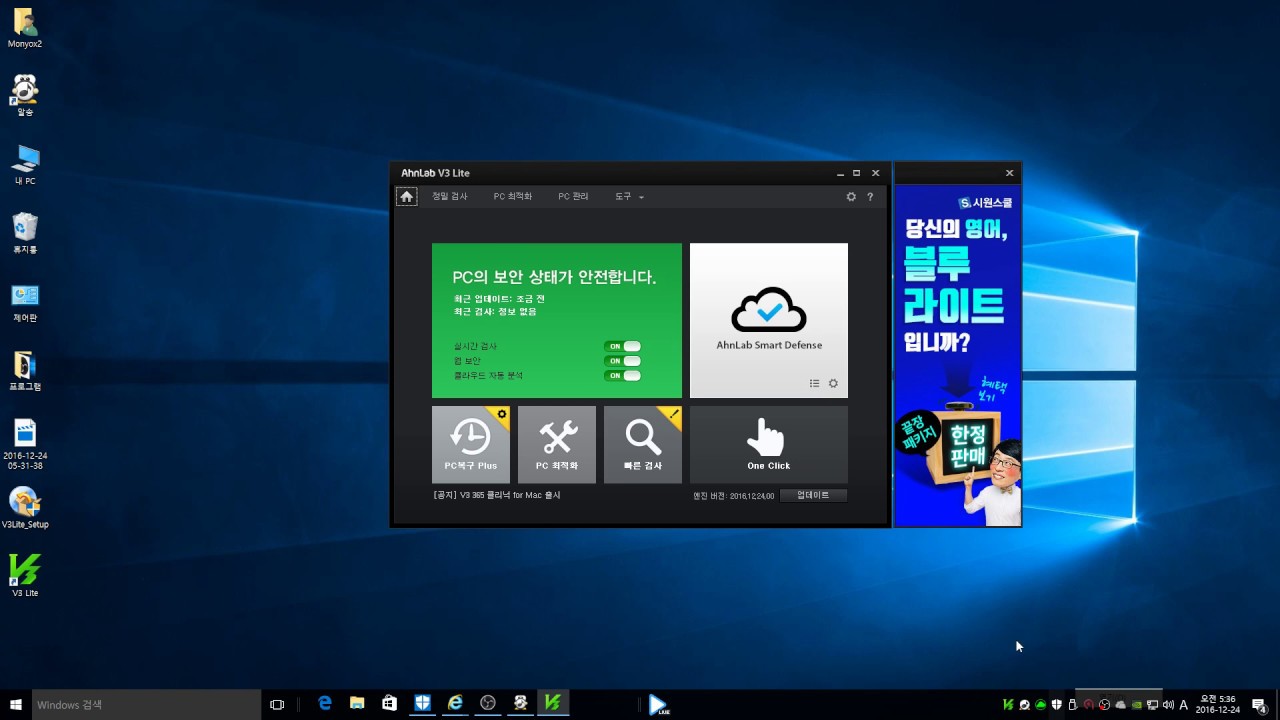Select the 2016-12-24 05-31-38 video file
The width and height of the screenshot is (1280, 720).
[25, 444]
